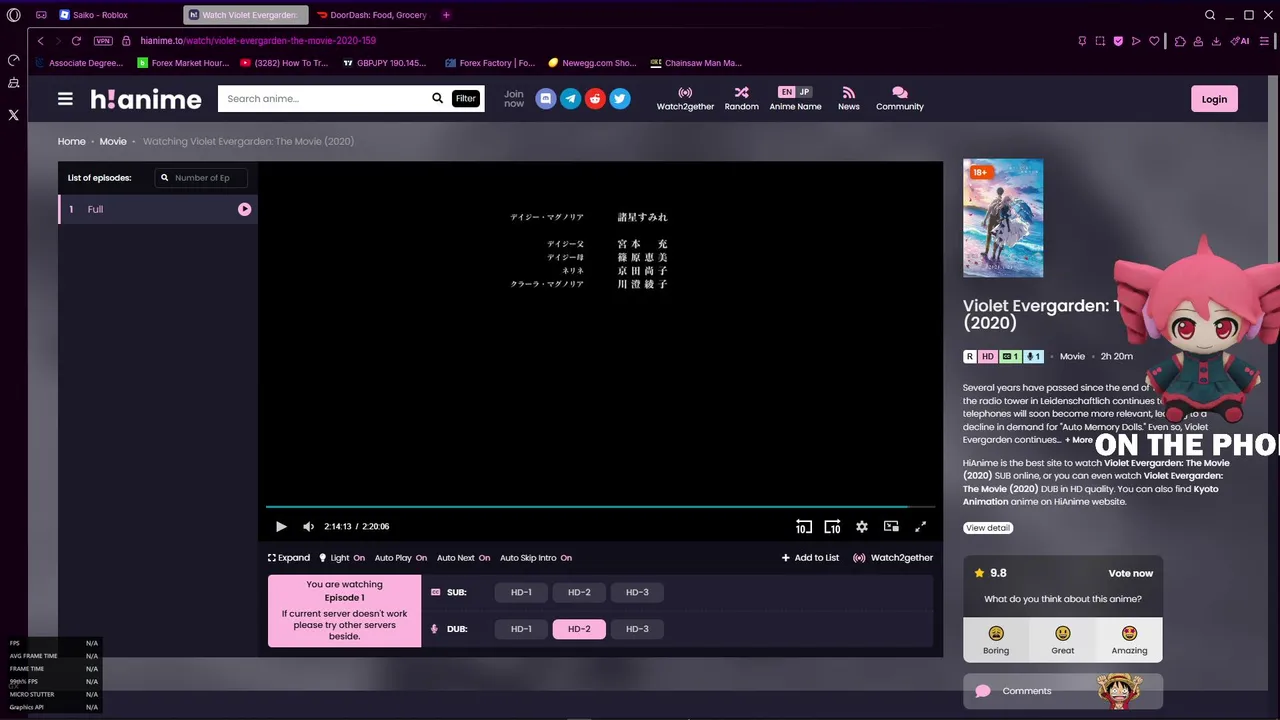Go to HiAnime logo homepage
This screenshot has height=720, width=1280.
[146, 99]
